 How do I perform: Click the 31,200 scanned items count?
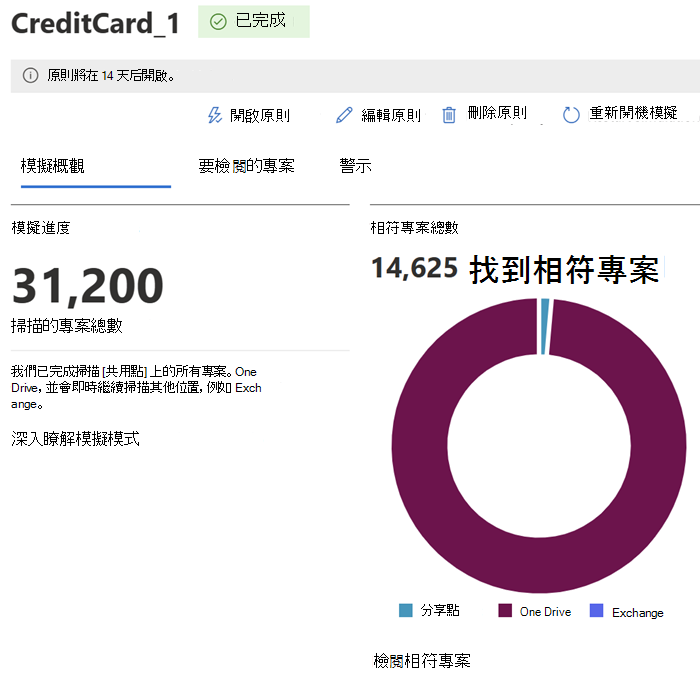pos(88,286)
